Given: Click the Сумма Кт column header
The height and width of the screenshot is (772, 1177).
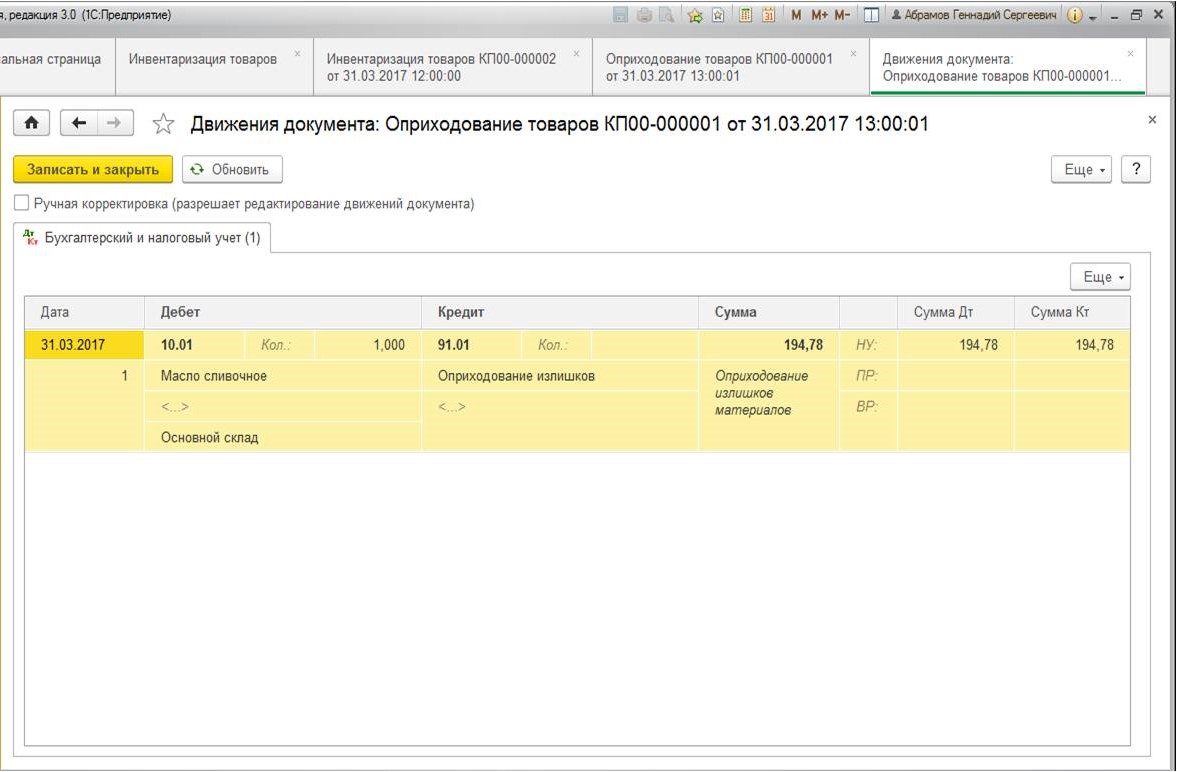Looking at the screenshot, I should pyautogui.click(x=1072, y=312).
